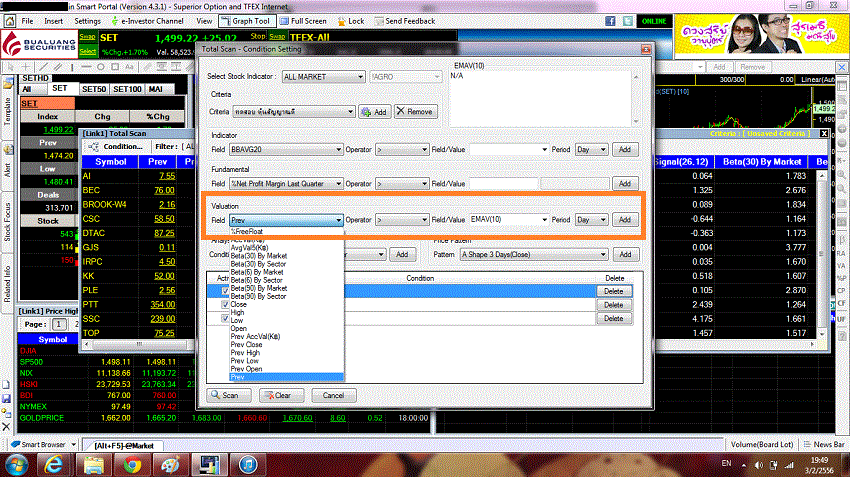Switch to the SET50 tab

point(93,89)
